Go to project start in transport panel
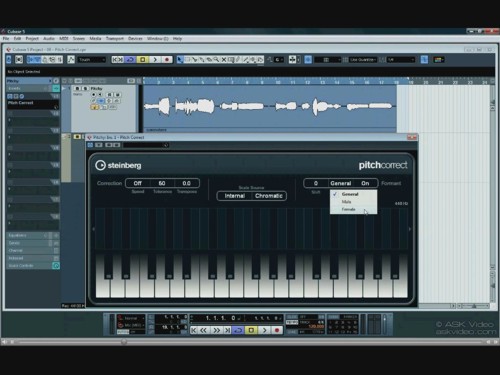The width and height of the screenshot is (500, 375). pos(194,330)
